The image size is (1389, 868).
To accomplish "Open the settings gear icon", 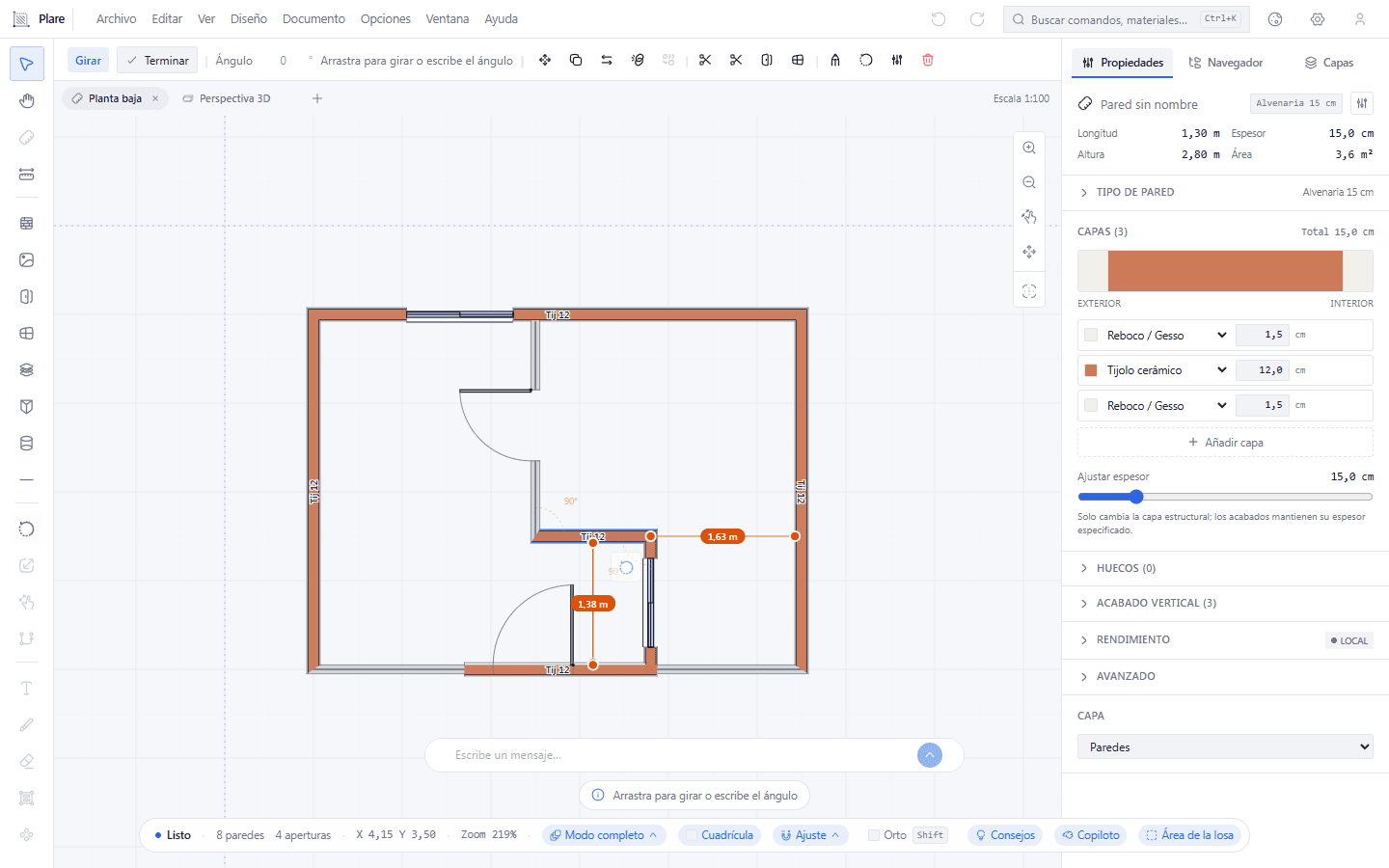I will click(x=1318, y=19).
